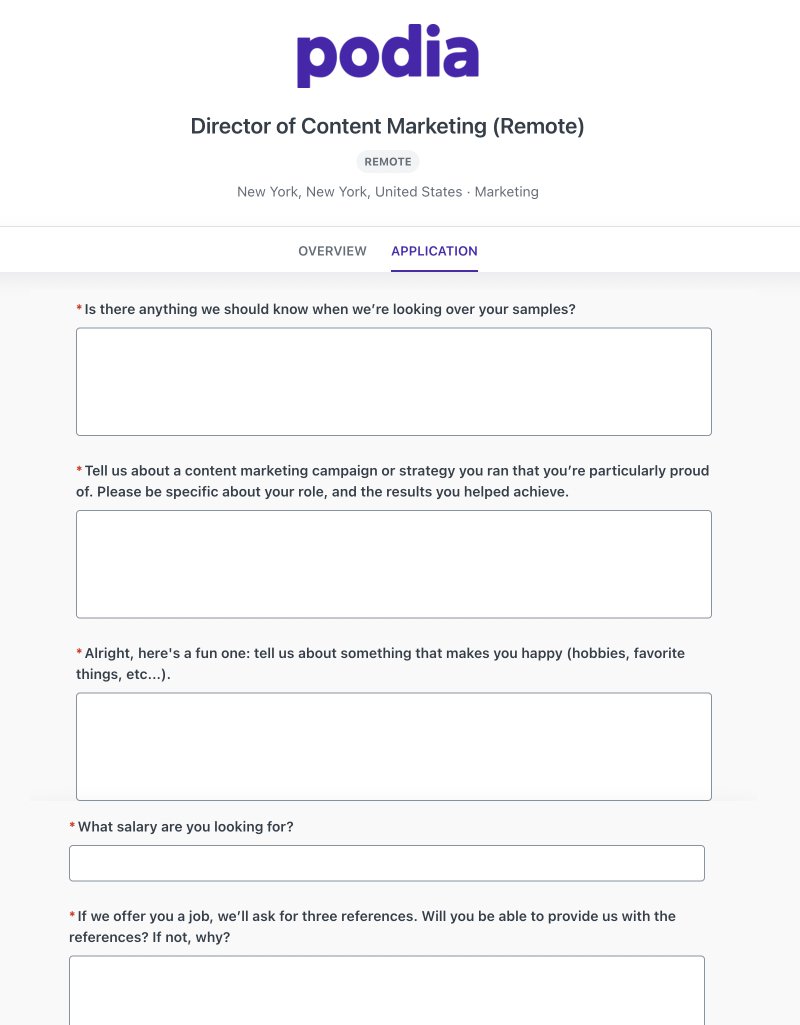Click the three references question label
The image size is (800, 1025).
tap(373, 926)
